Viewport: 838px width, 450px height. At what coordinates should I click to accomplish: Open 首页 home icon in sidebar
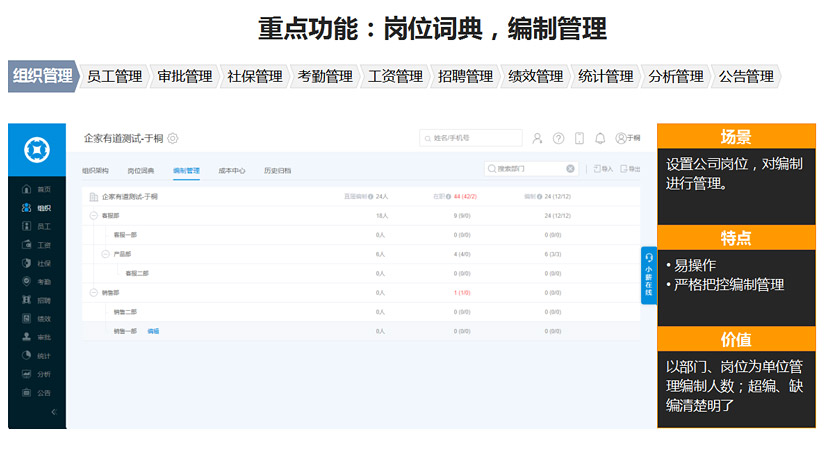click(26, 189)
